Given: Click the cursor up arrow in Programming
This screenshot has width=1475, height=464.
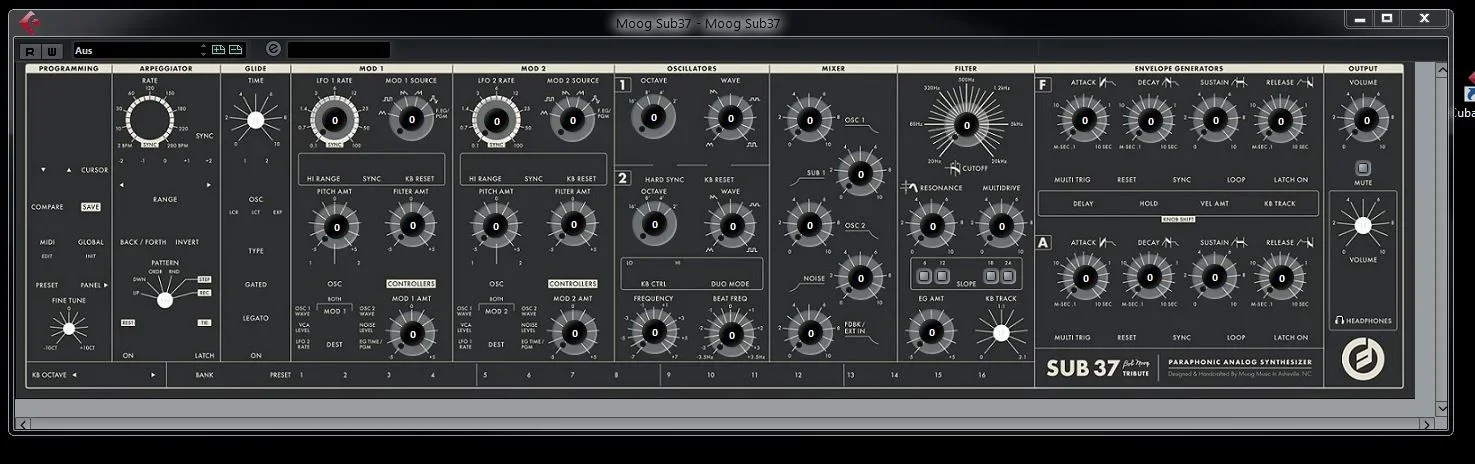Looking at the screenshot, I should click(x=69, y=170).
